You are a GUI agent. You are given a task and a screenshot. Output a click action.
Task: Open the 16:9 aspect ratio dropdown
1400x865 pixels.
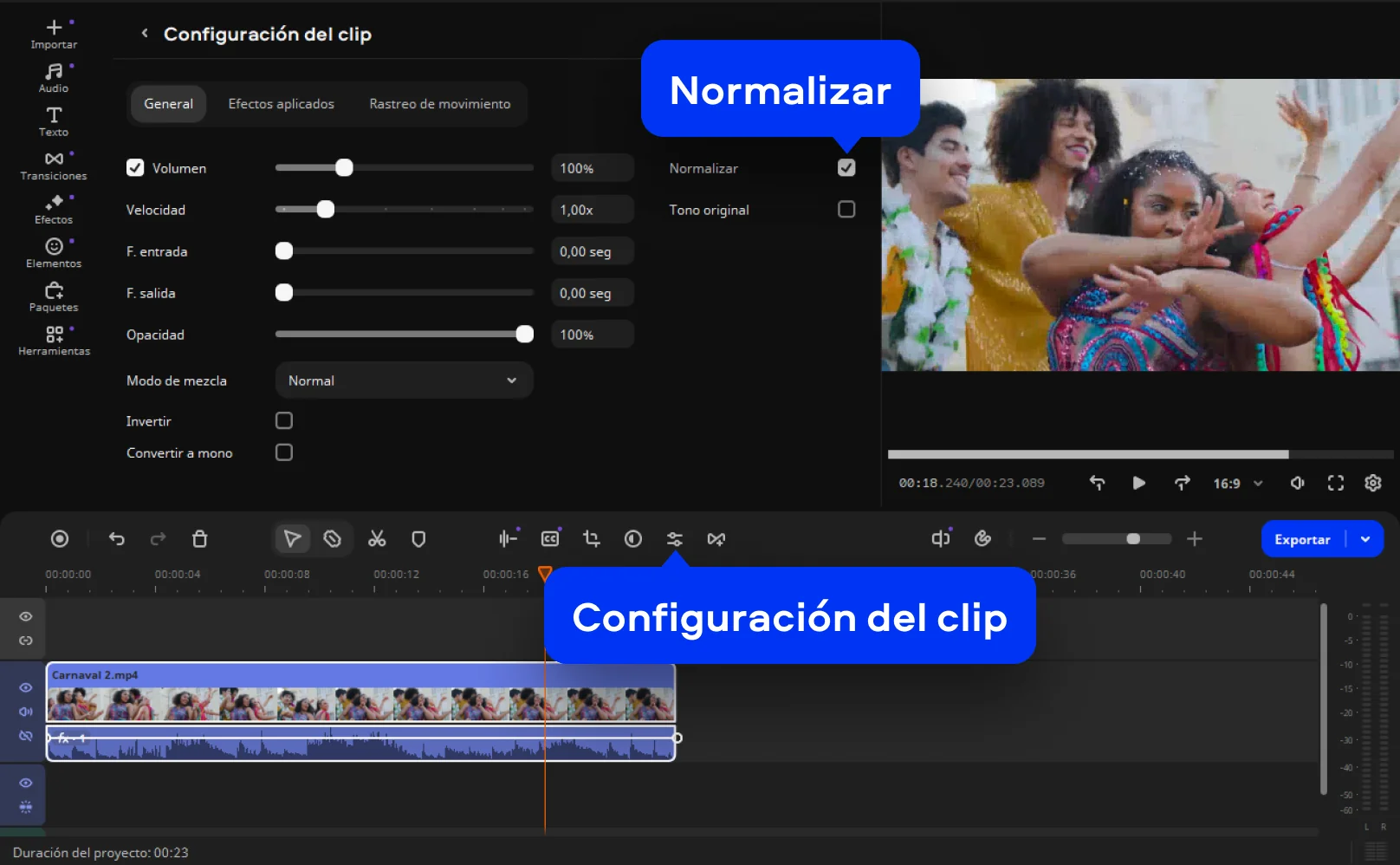point(1237,484)
